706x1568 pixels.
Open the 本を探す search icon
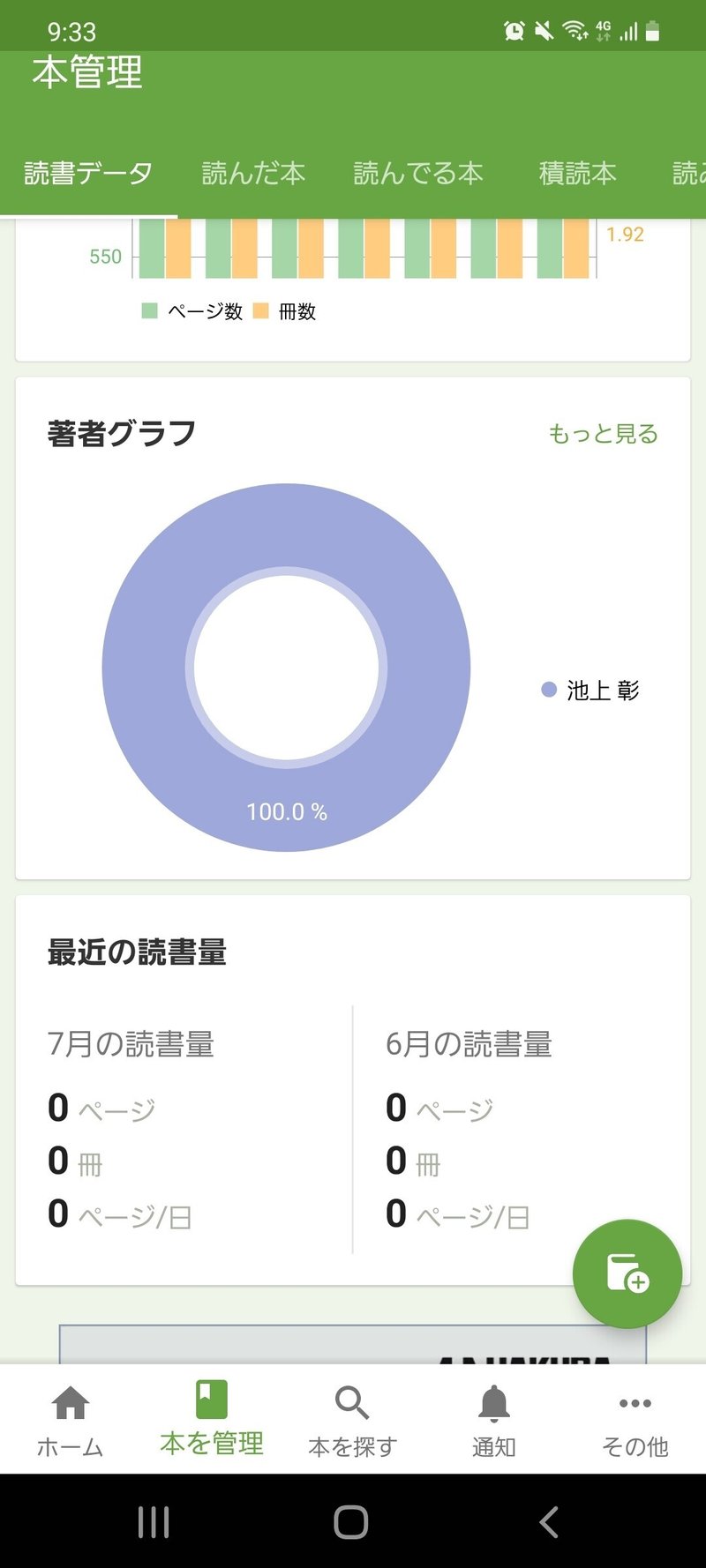pos(352,1402)
